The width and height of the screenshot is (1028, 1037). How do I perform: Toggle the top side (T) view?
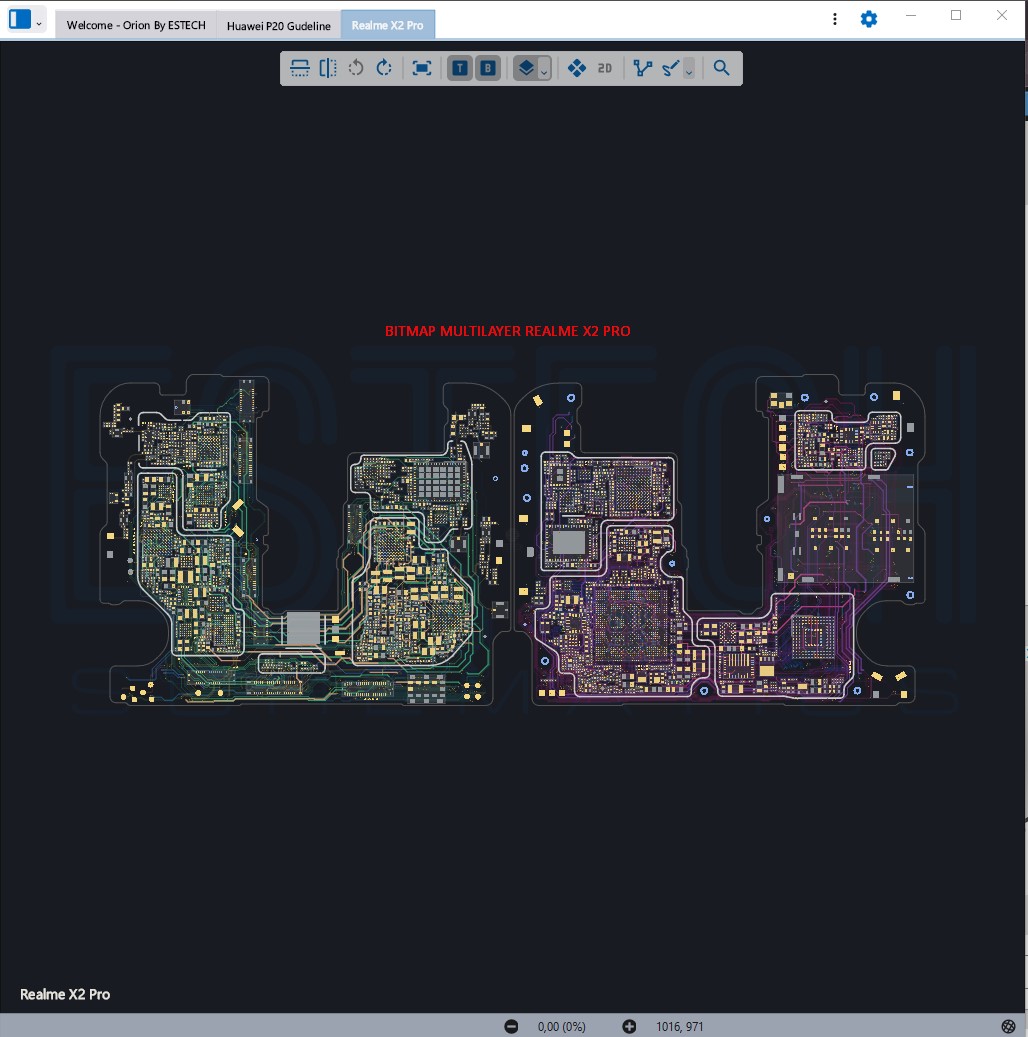[460, 68]
